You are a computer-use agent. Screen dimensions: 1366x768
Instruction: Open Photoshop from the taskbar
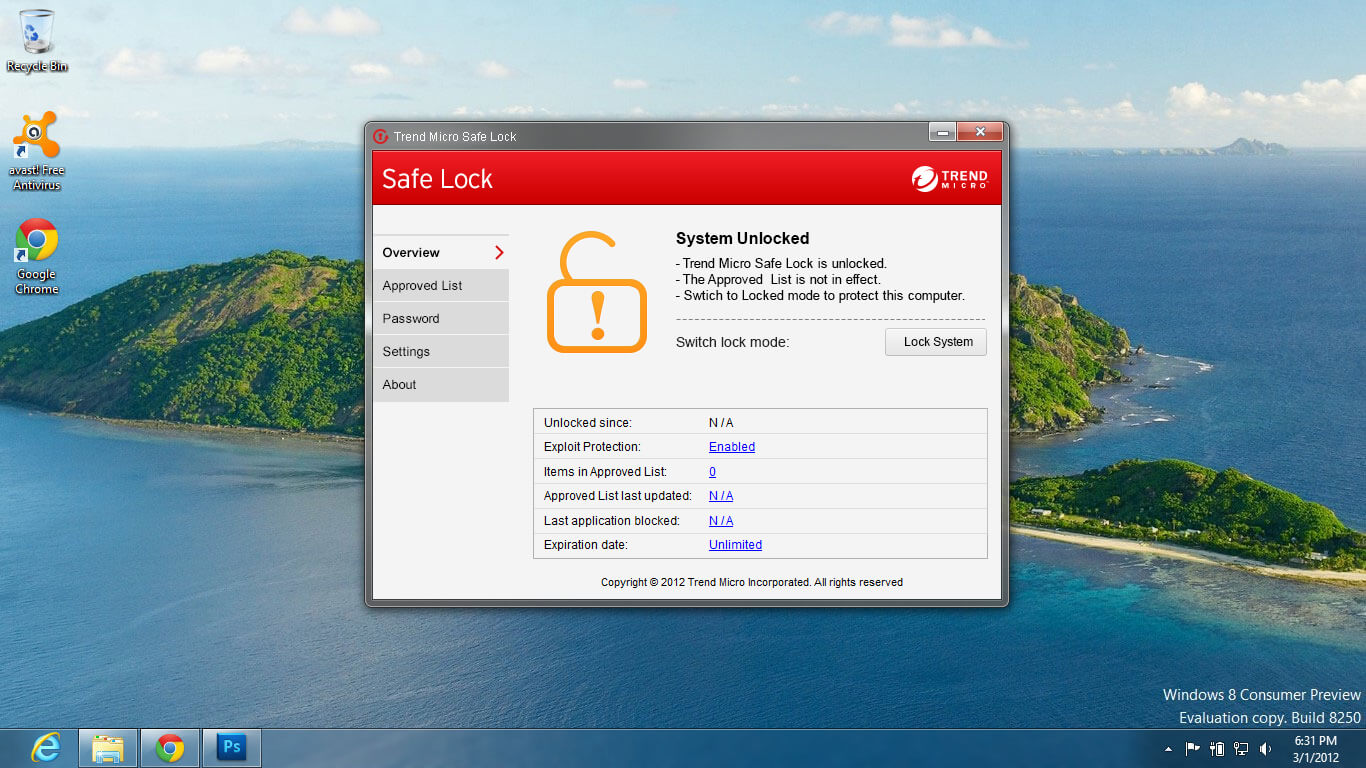[231, 748]
